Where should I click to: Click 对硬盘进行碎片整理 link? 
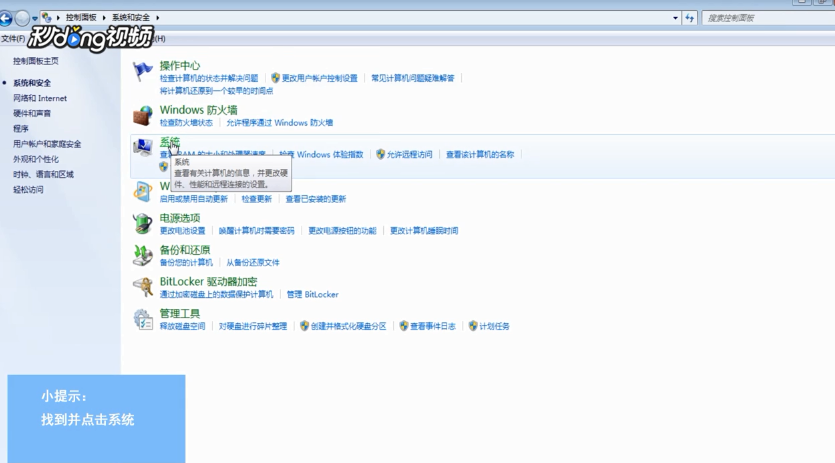[253, 326]
